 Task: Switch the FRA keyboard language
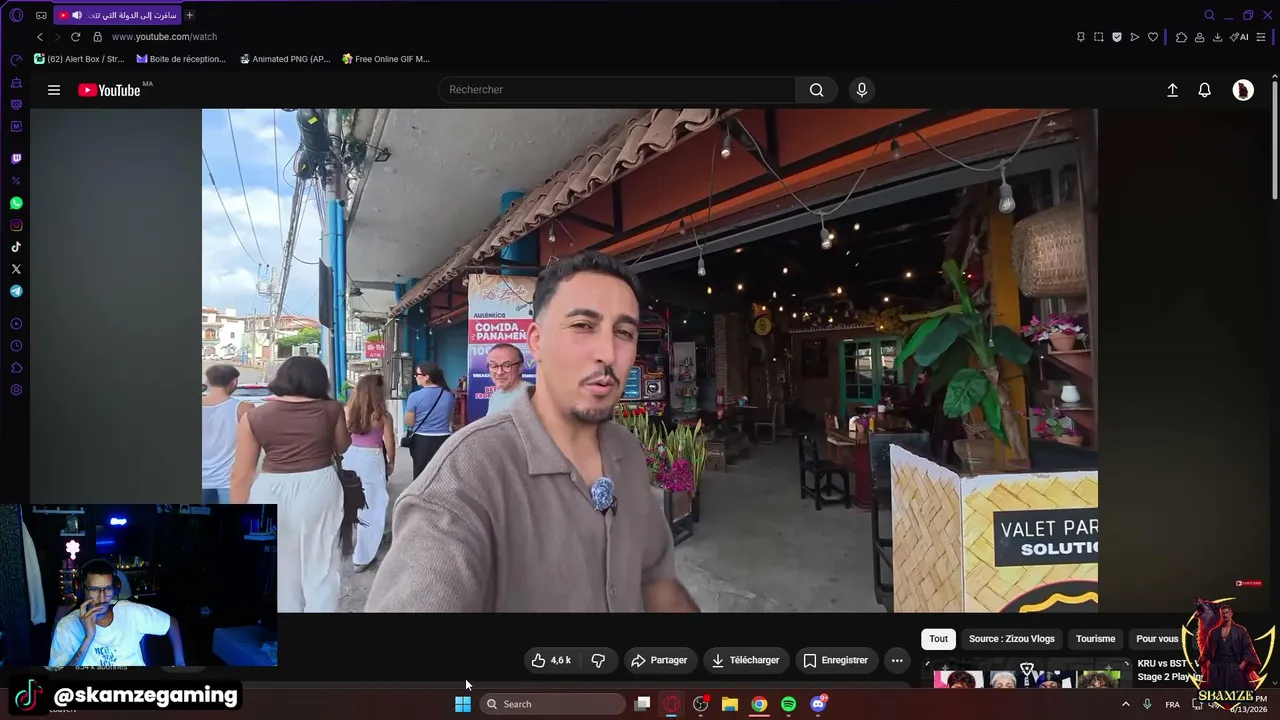click(x=1172, y=704)
